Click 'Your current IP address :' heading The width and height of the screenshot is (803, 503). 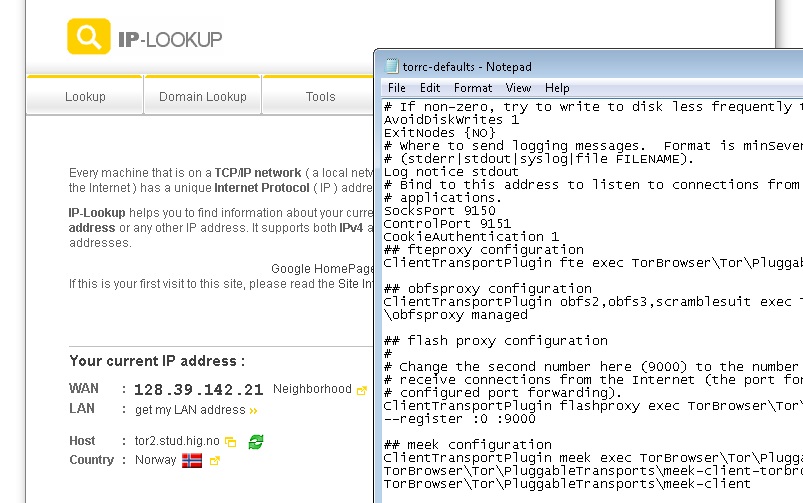coord(157,361)
